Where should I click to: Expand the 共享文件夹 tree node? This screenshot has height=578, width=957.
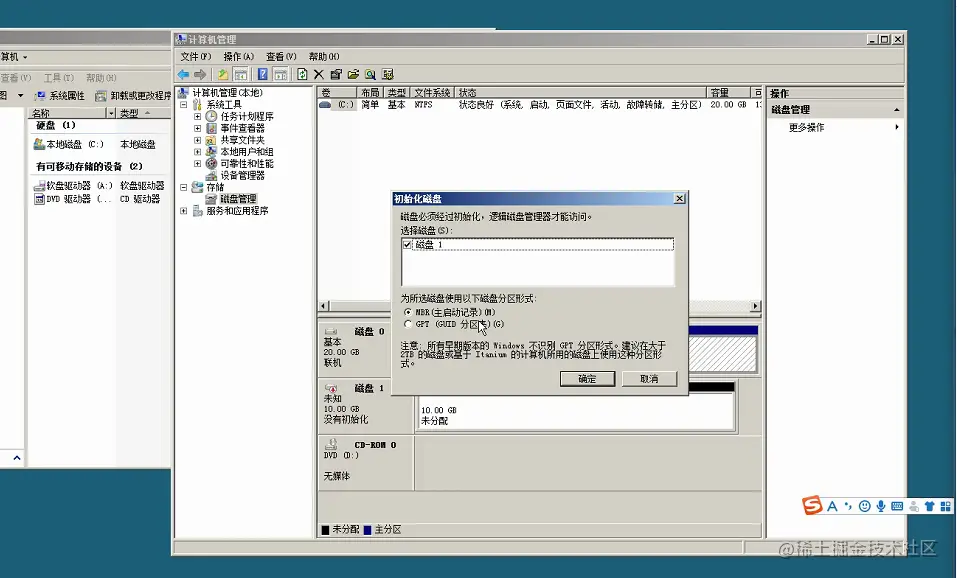197,140
